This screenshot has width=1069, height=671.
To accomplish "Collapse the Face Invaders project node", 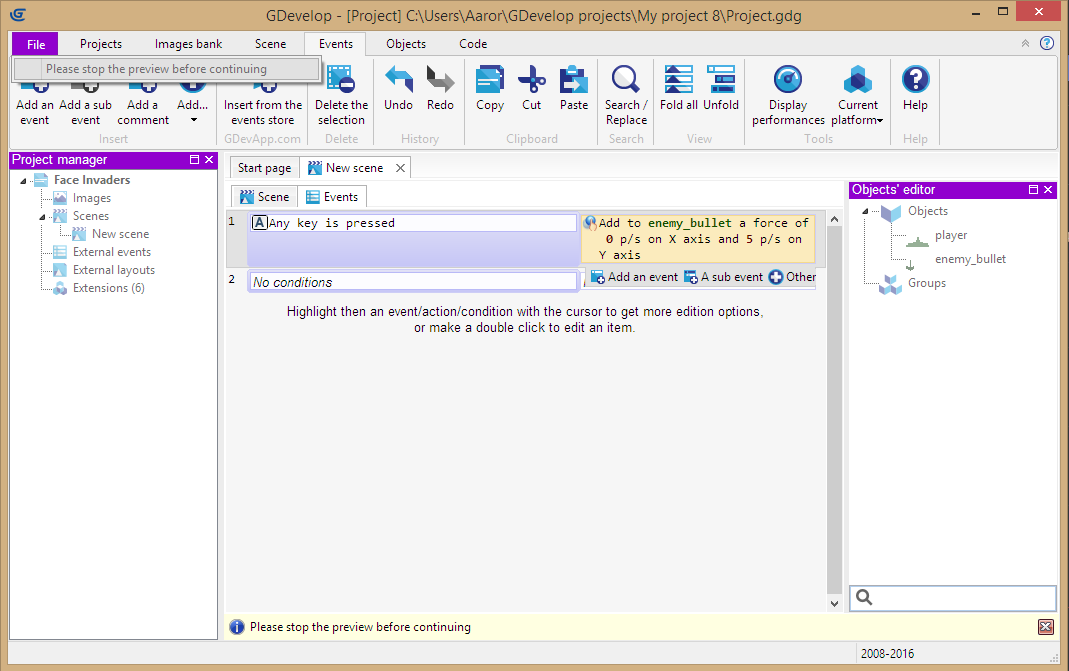I will [x=23, y=181].
